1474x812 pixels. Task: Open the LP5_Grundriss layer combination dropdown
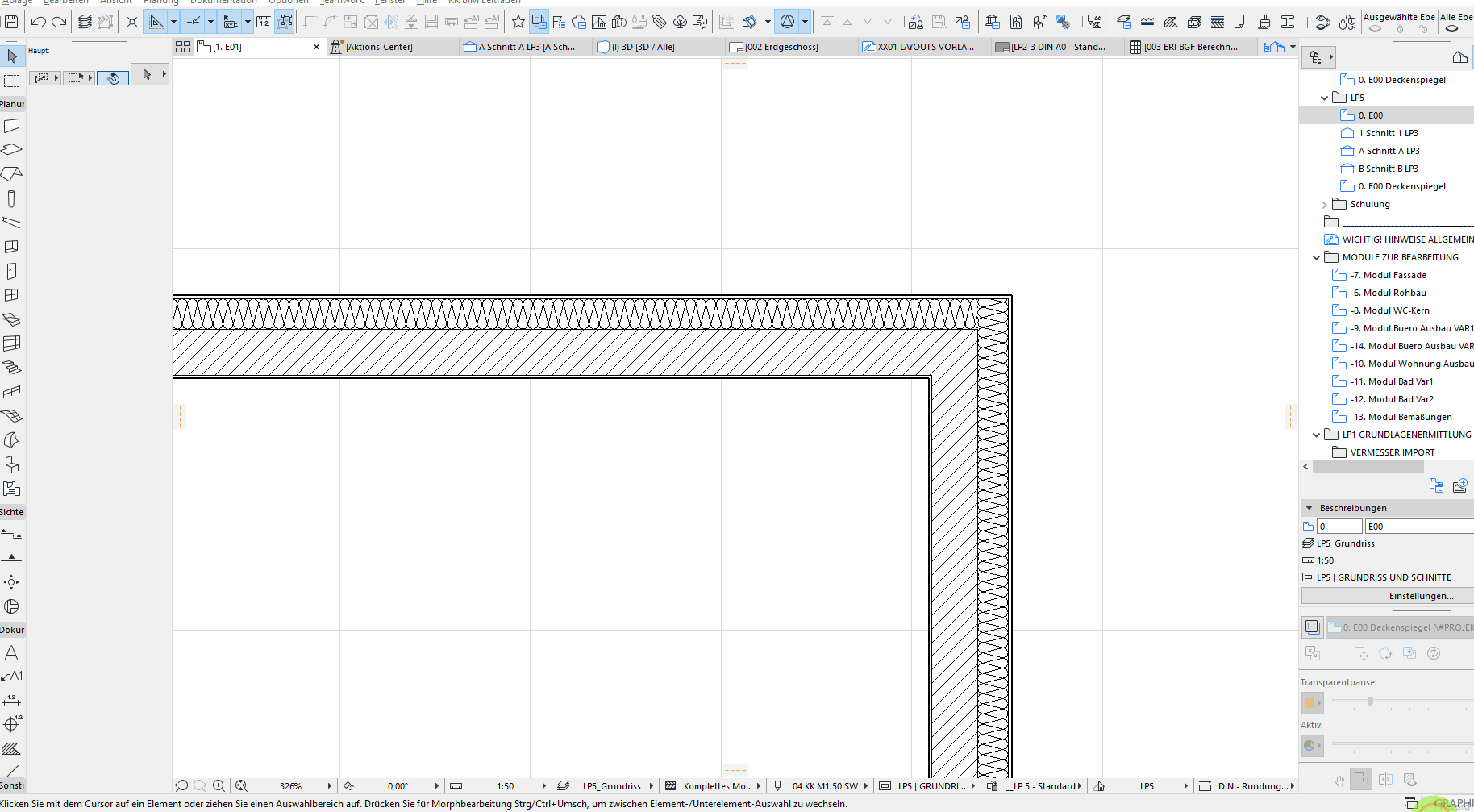pos(651,786)
